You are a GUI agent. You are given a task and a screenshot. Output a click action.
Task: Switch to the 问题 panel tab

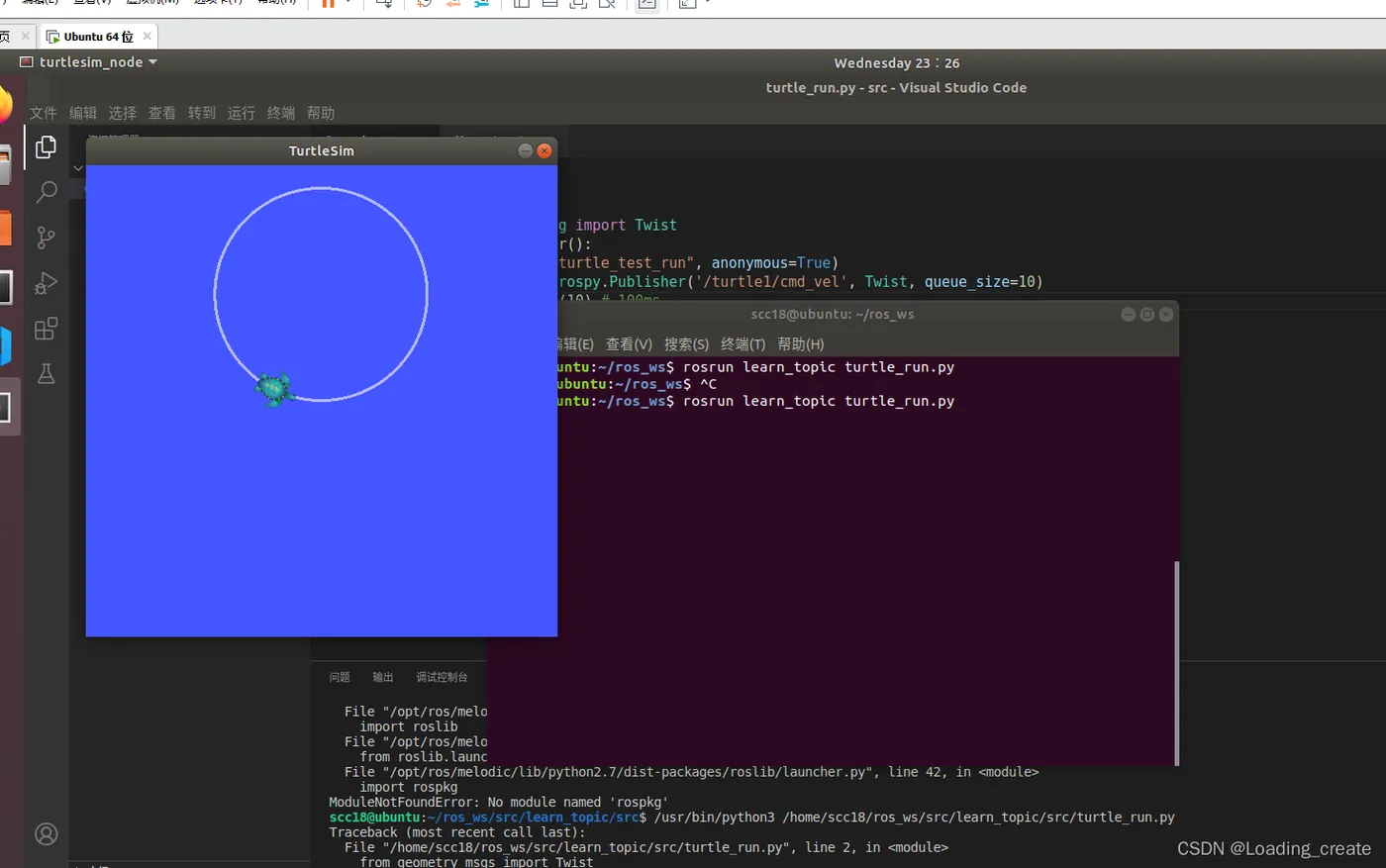[x=340, y=677]
